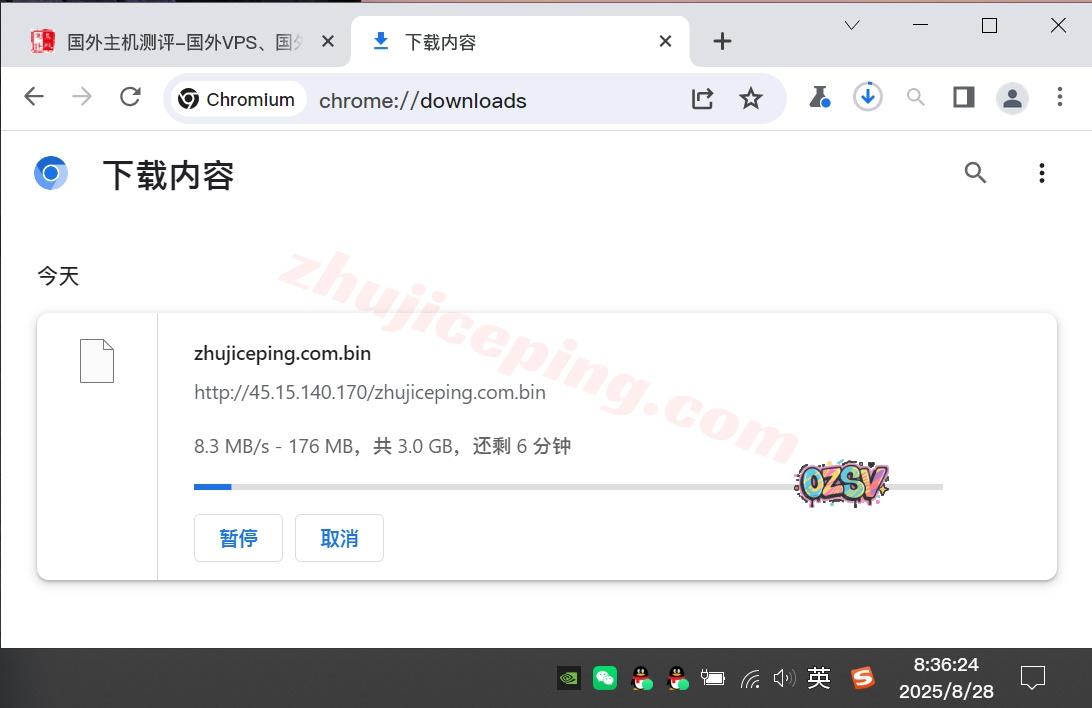The height and width of the screenshot is (708, 1092).
Task: Reload the downloads page
Action: 130,97
